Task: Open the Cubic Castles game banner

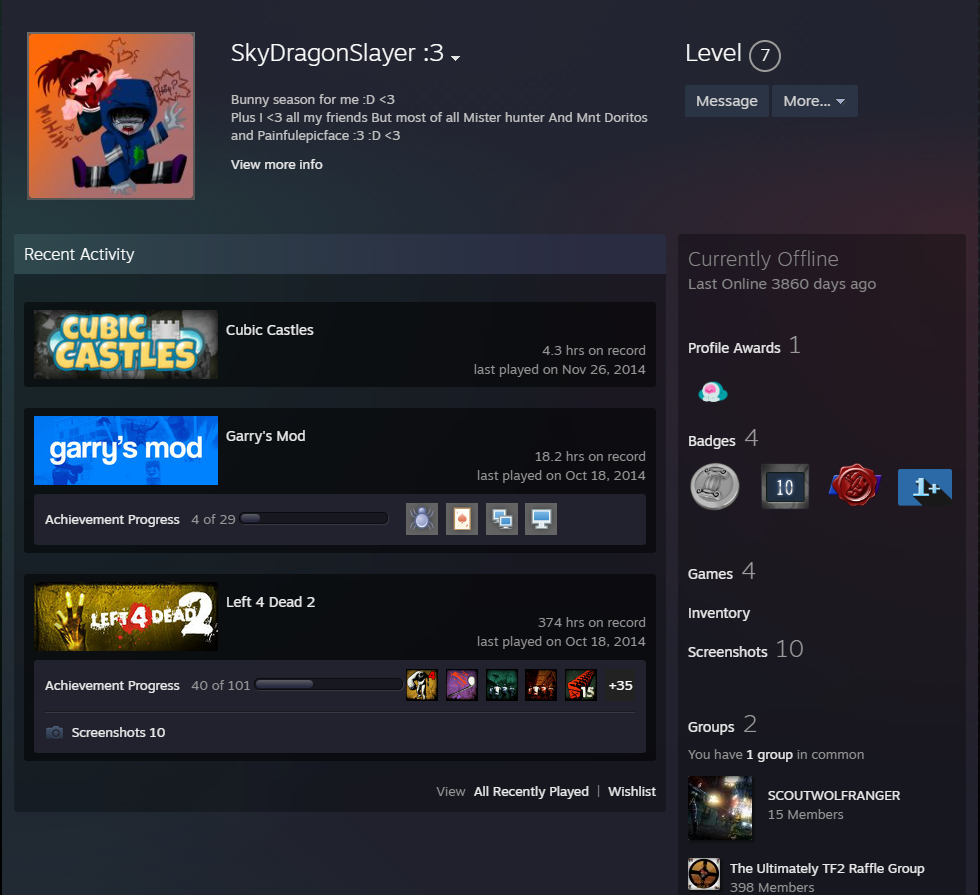Action: 126,344
